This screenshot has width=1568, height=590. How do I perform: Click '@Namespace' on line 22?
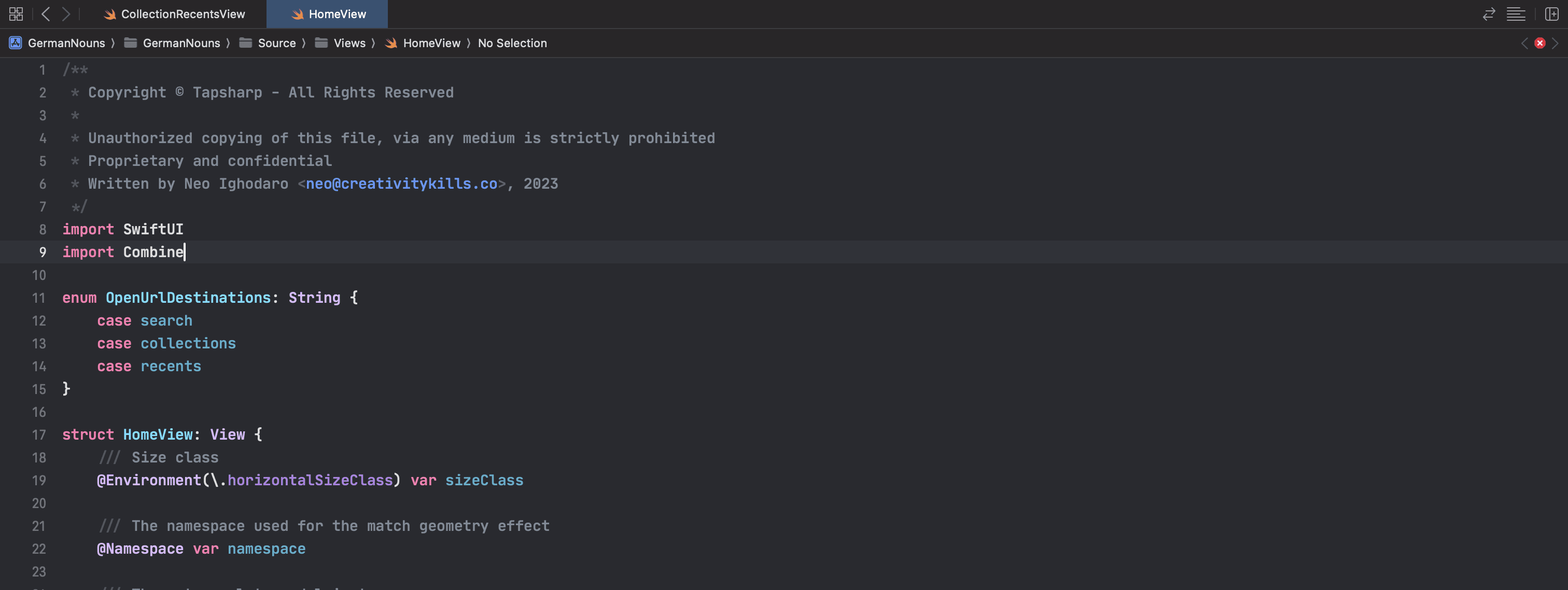140,549
